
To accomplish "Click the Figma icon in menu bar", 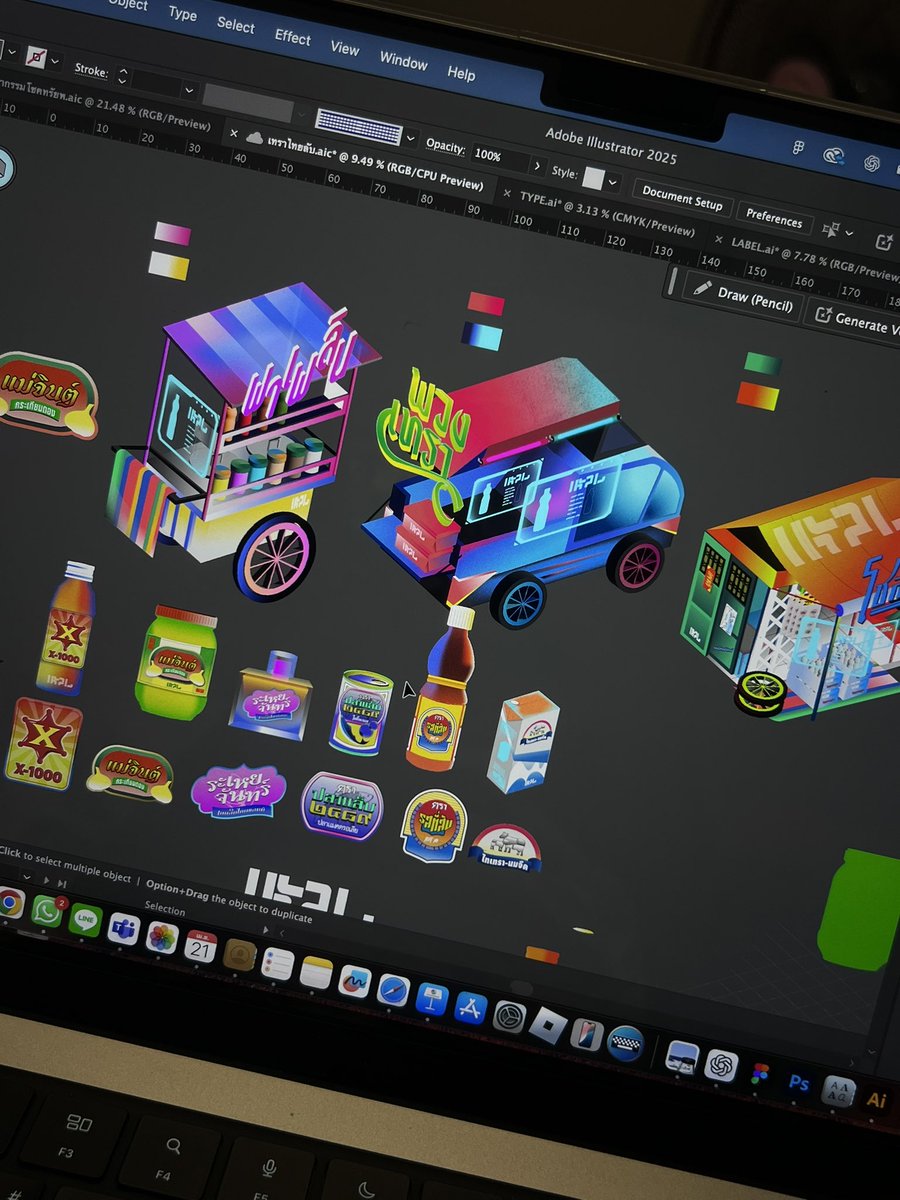I will coord(797,148).
